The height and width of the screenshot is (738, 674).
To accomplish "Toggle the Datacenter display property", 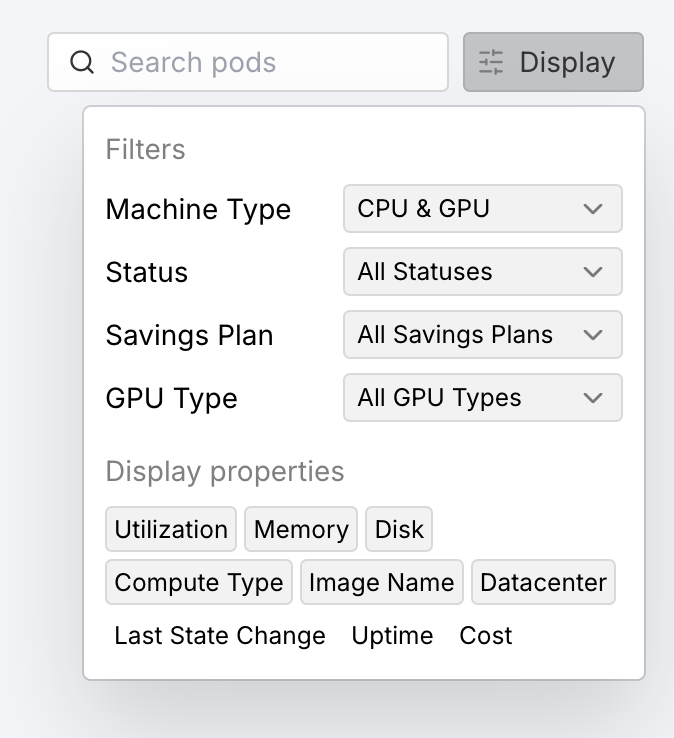I will 543,583.
